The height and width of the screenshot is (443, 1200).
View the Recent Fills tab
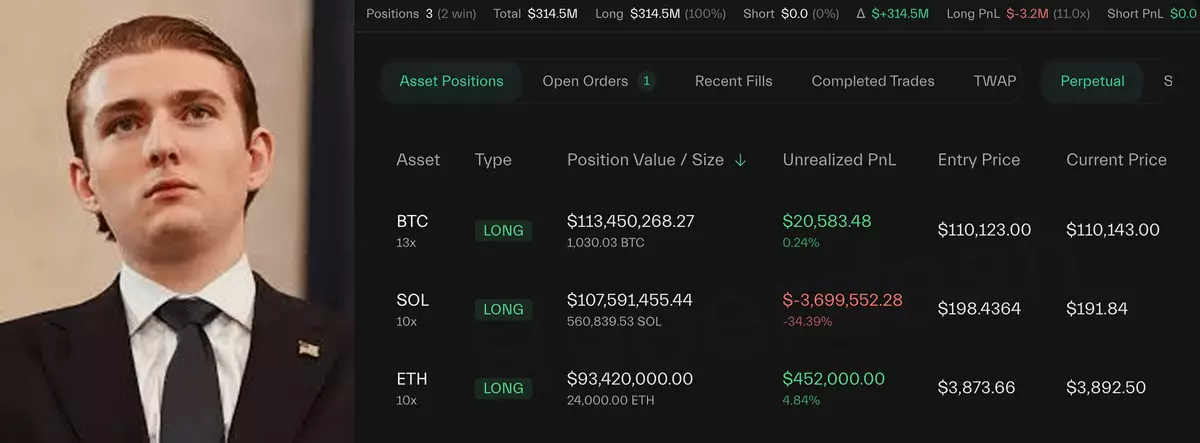click(x=733, y=81)
